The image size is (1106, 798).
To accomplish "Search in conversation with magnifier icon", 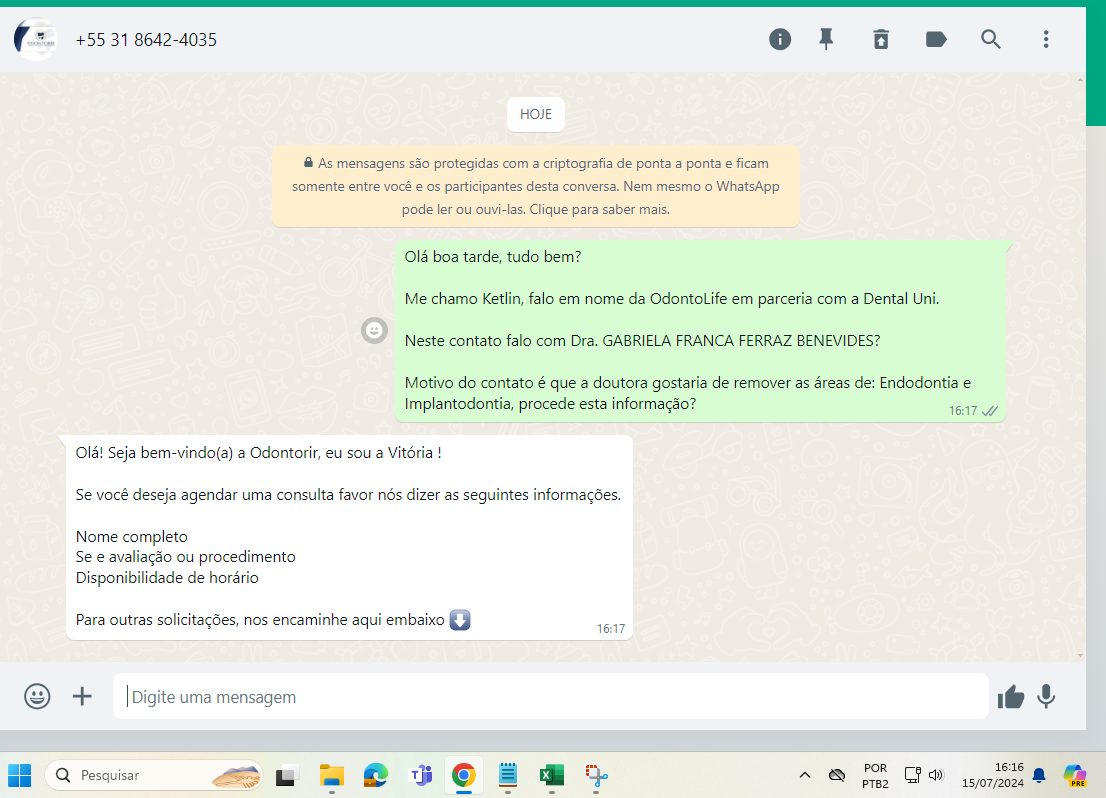I will click(x=991, y=40).
